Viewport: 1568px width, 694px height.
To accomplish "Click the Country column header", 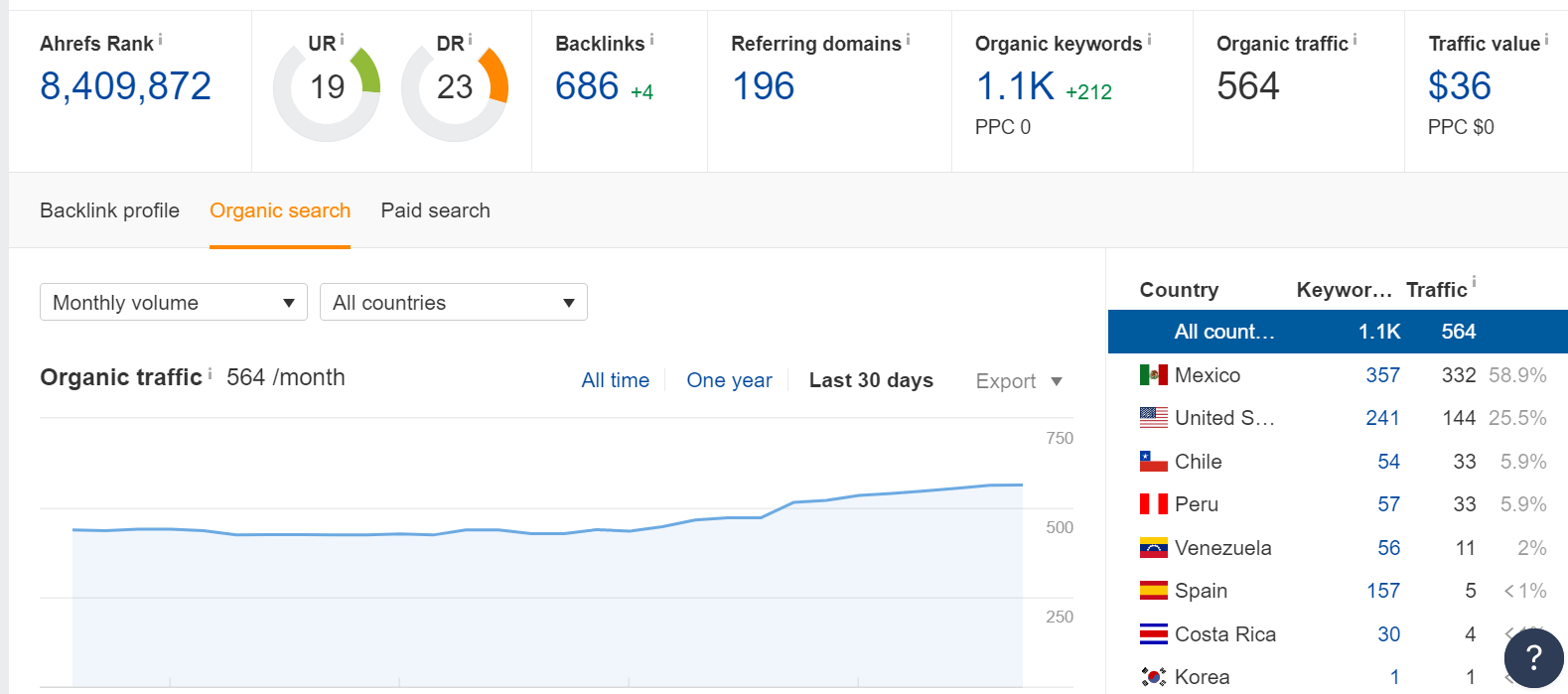I will coord(1179,290).
